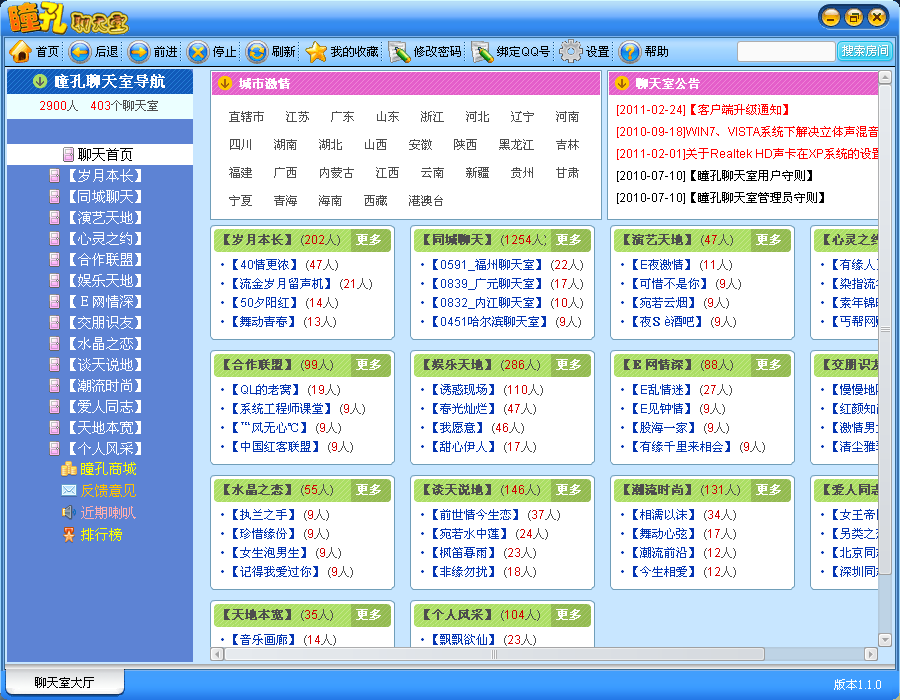The height and width of the screenshot is (700, 900).
Task: Open My Favorites (我的收藏) star icon
Action: [316, 52]
